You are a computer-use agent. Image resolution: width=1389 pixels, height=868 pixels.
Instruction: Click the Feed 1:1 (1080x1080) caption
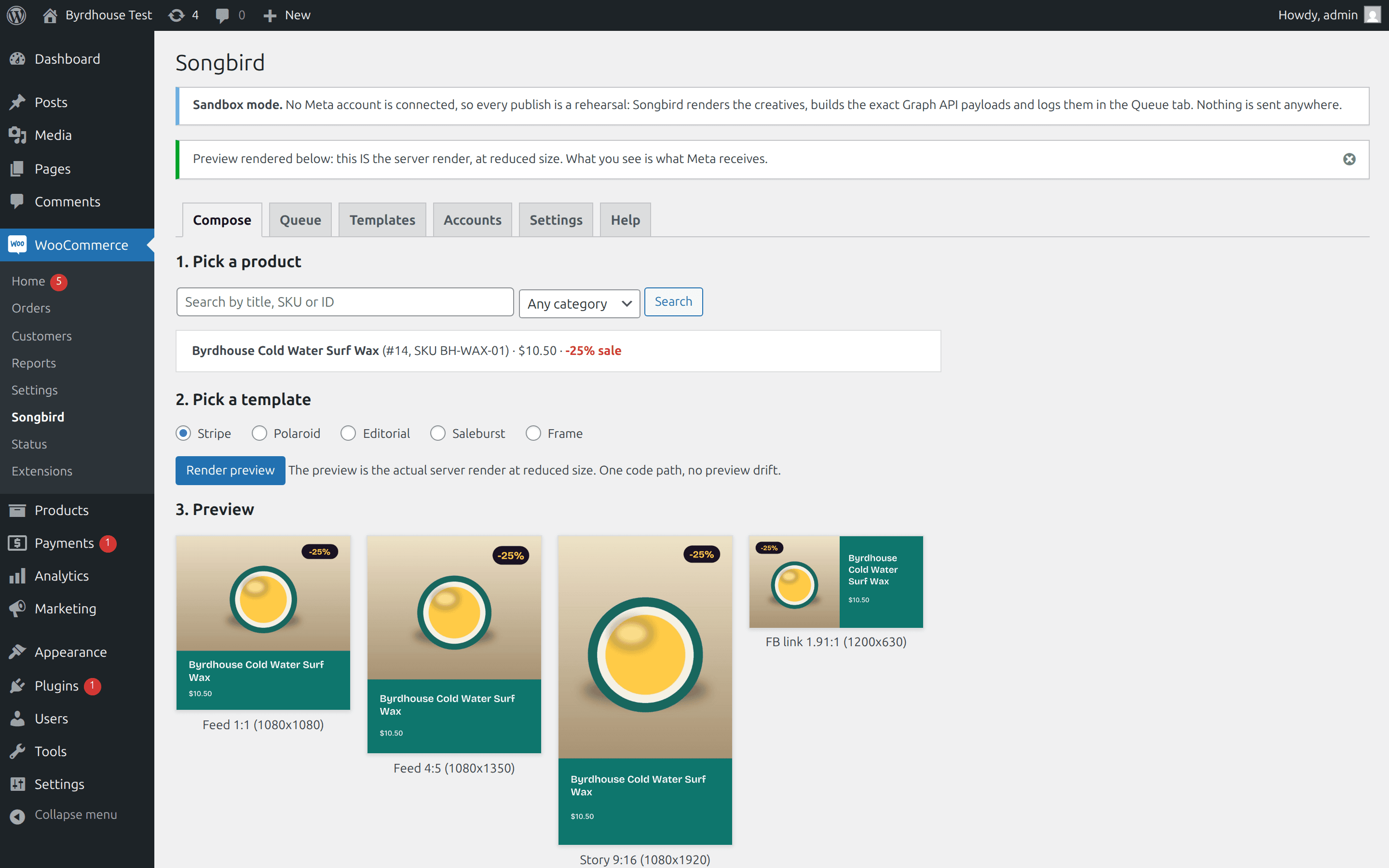click(x=263, y=724)
